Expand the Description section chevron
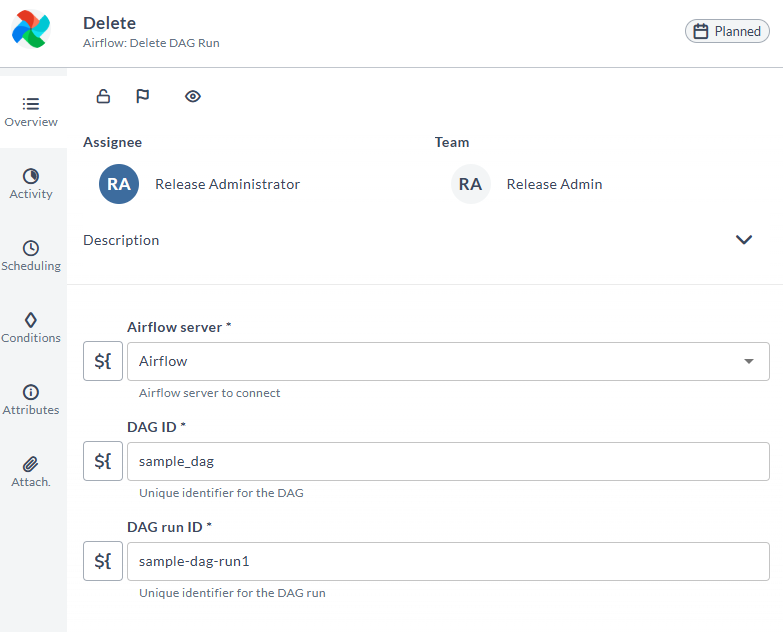This screenshot has height=632, width=783. [744, 240]
